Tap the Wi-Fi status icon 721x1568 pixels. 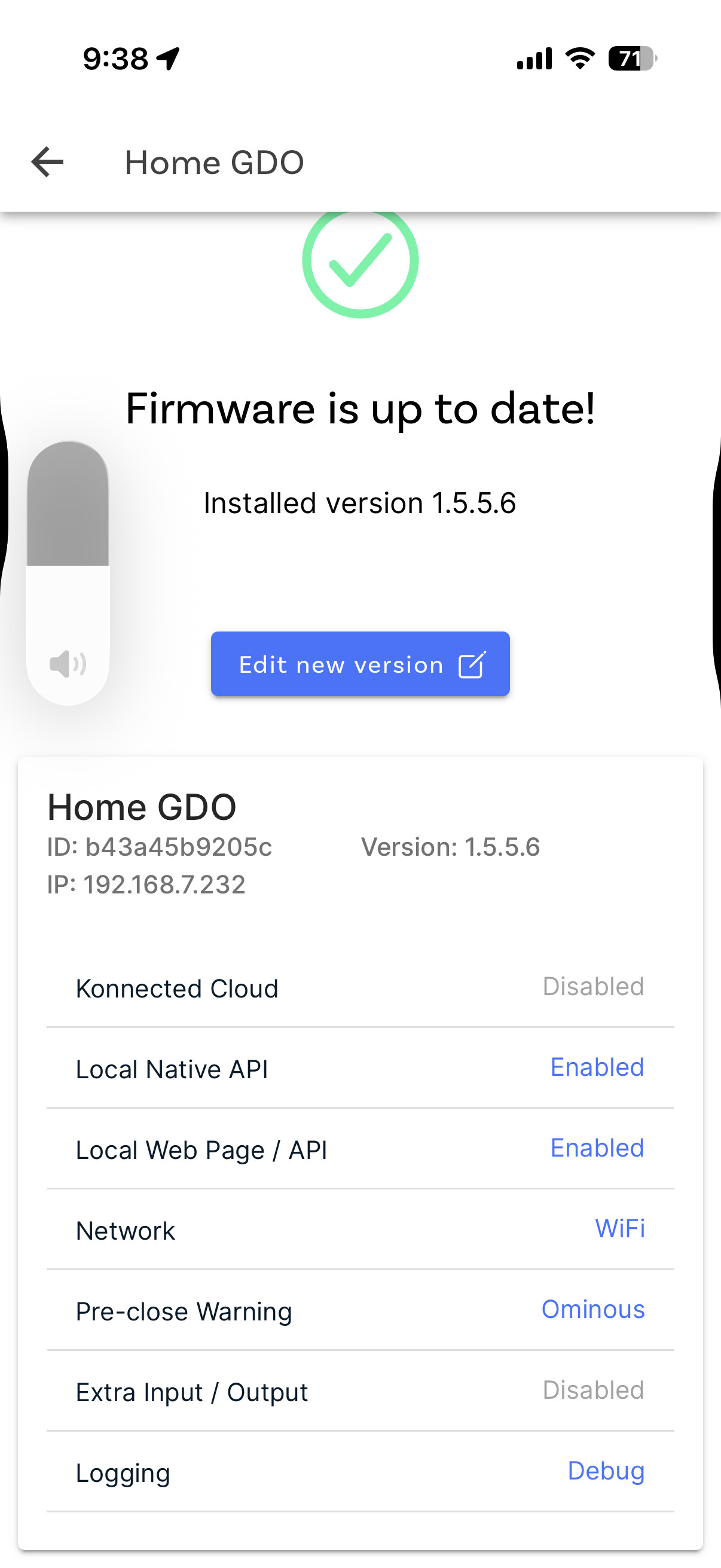580,59
